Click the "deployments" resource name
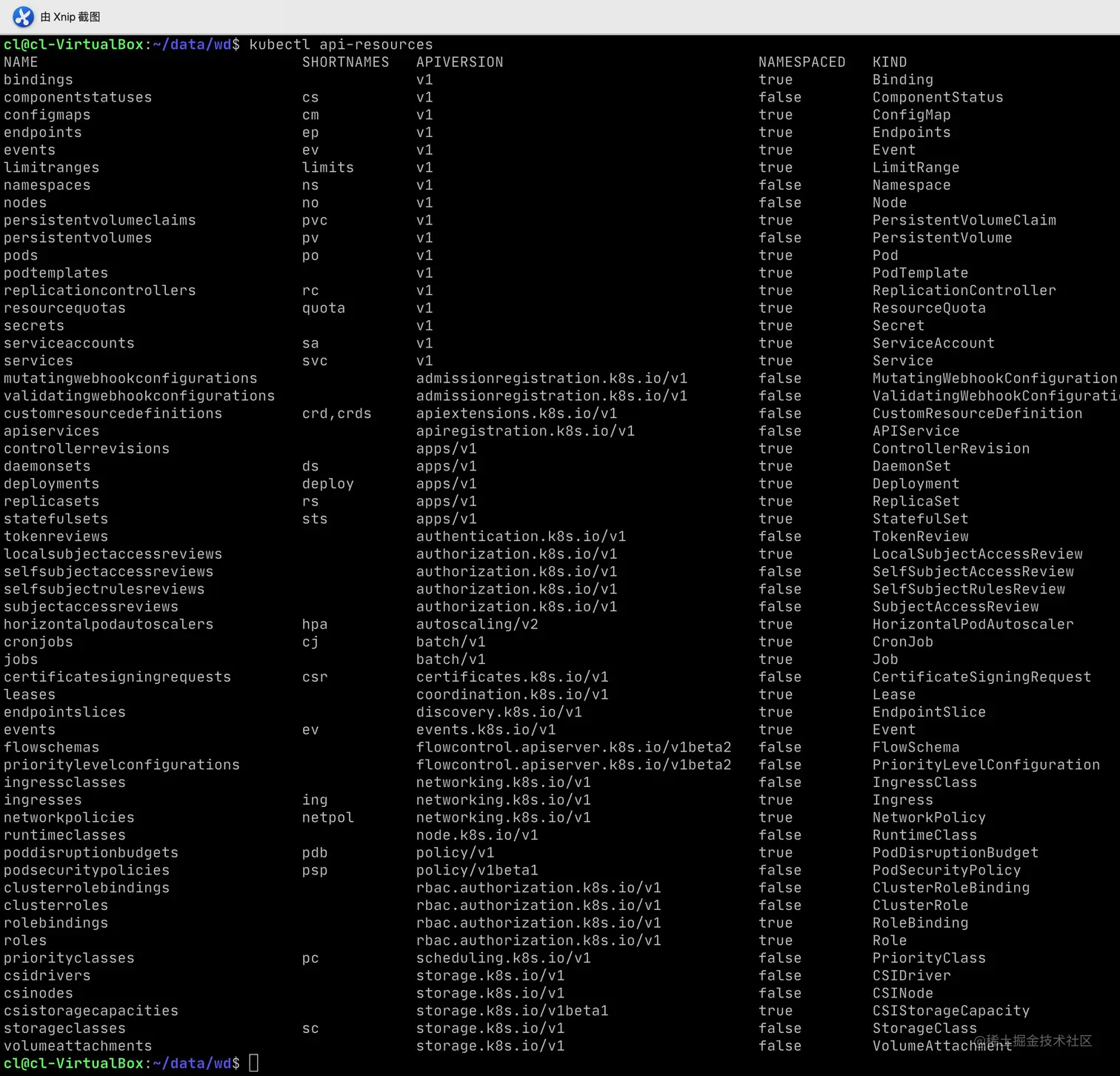1120x1076 pixels. click(51, 483)
